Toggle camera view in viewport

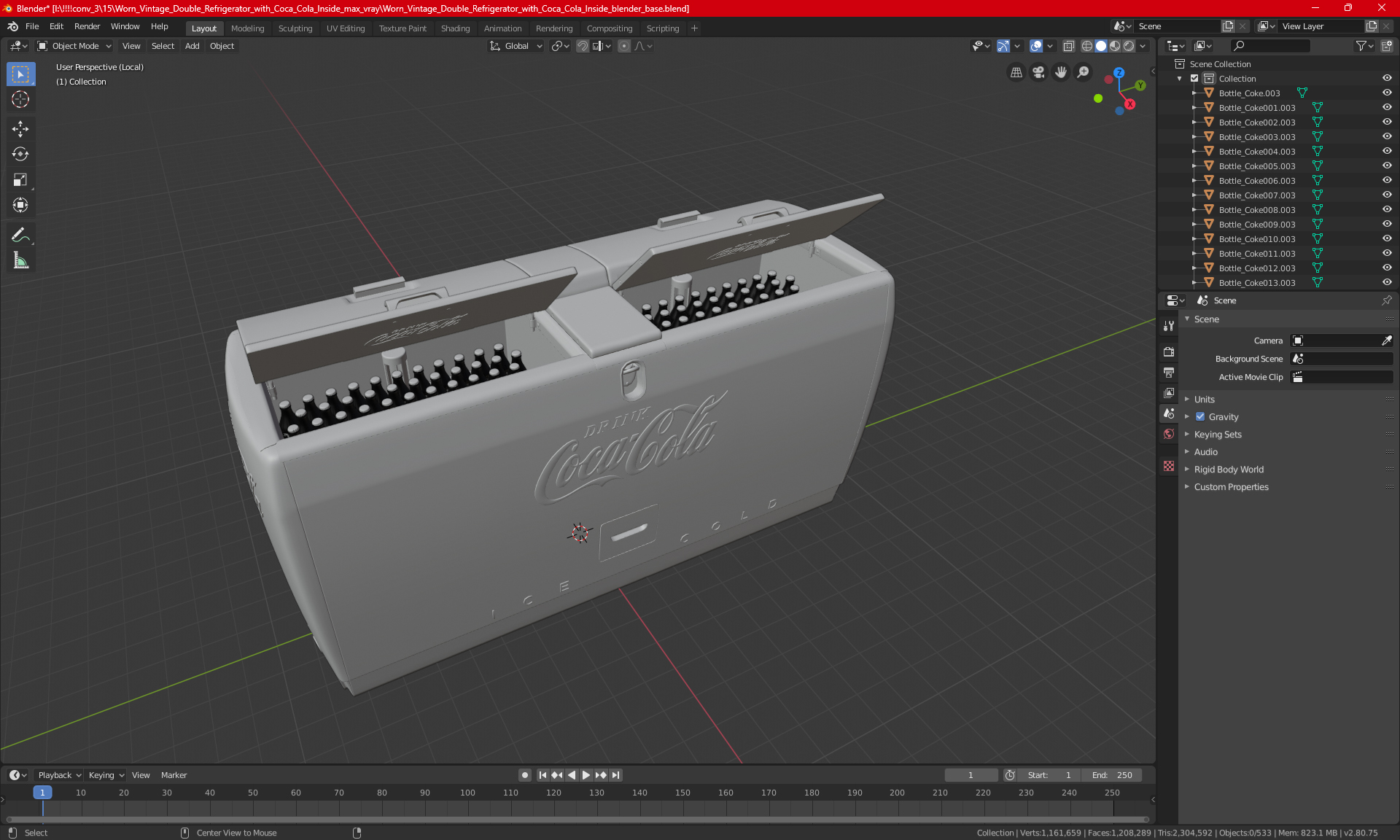click(1038, 72)
